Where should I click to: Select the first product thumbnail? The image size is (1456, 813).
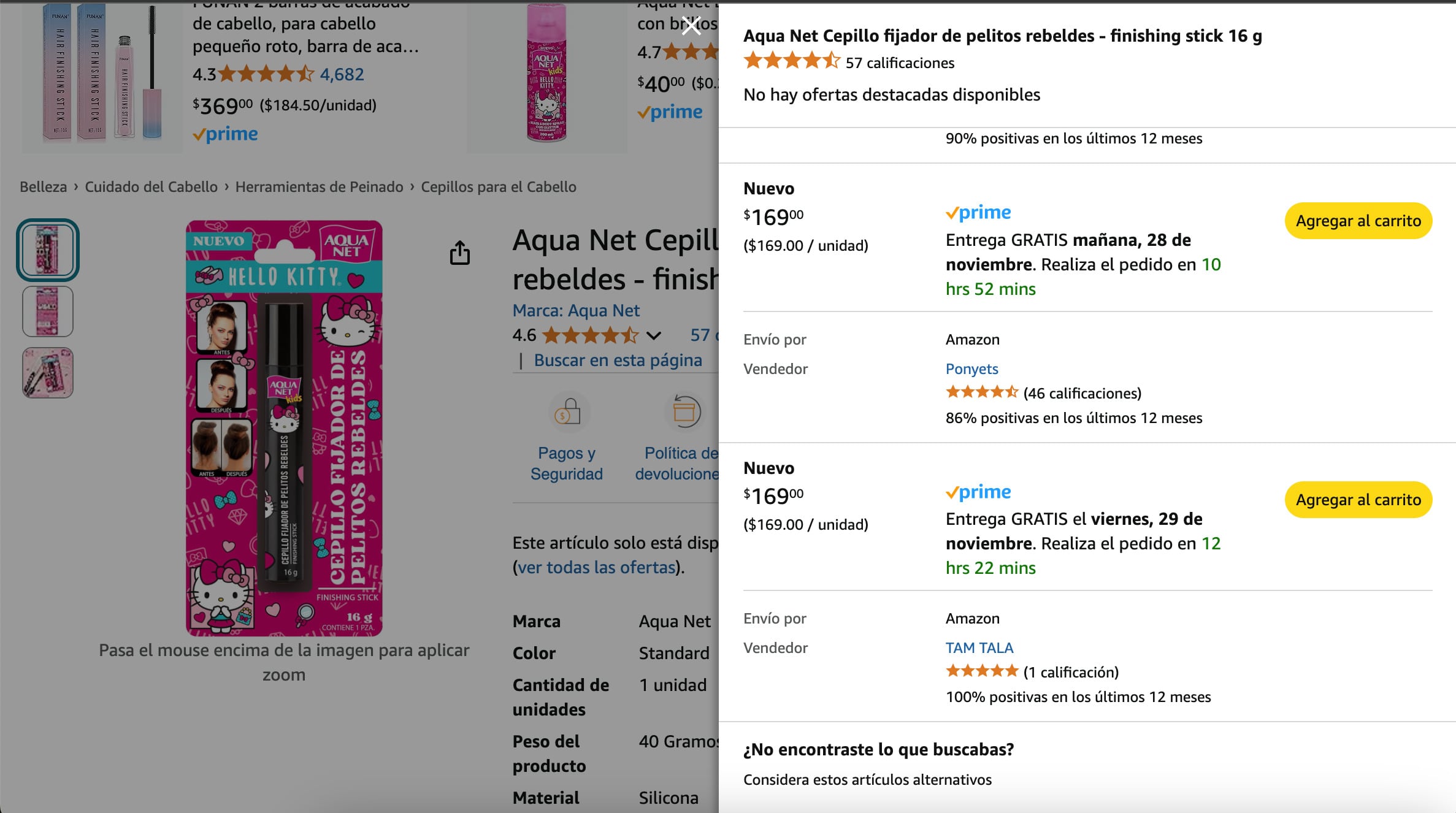(48, 250)
